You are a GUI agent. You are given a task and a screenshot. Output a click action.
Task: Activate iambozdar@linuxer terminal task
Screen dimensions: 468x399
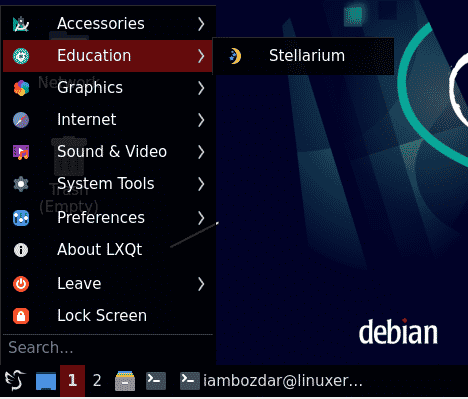(x=271, y=380)
